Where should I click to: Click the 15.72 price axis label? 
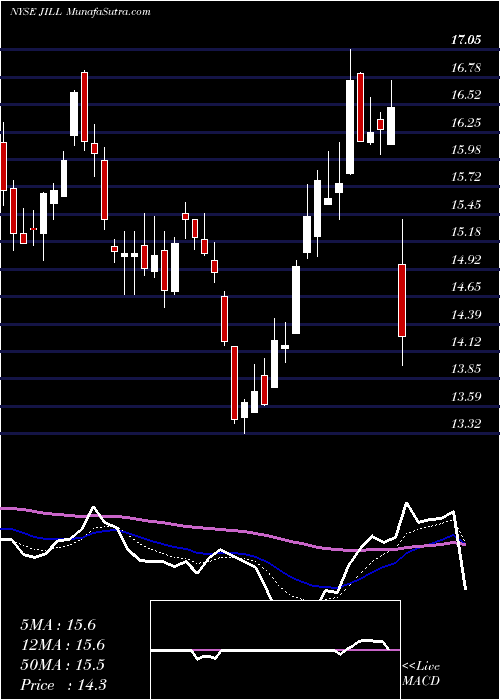pos(466,177)
